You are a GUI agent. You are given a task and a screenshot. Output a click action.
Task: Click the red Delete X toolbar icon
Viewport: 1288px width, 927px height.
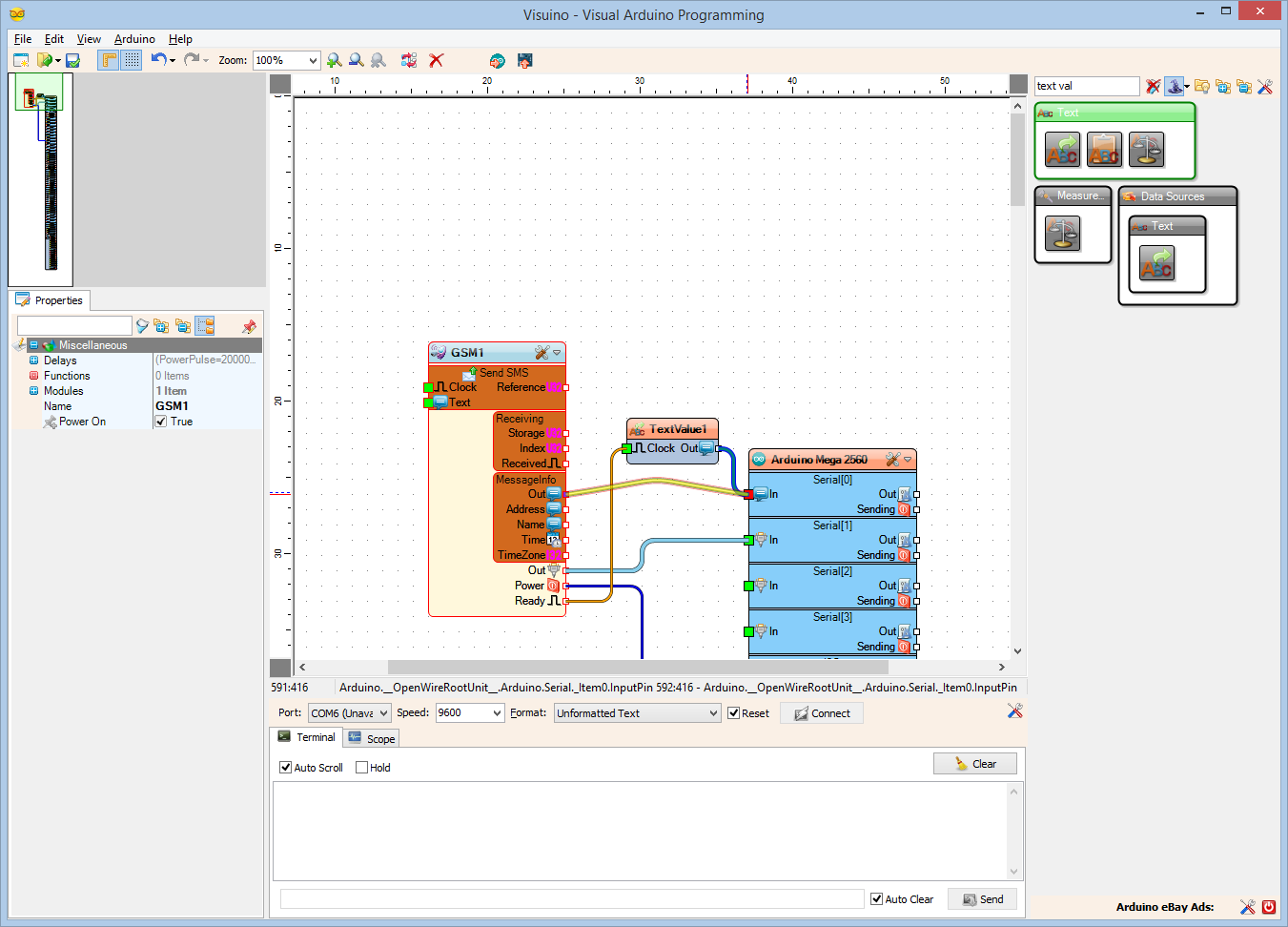coord(437,60)
